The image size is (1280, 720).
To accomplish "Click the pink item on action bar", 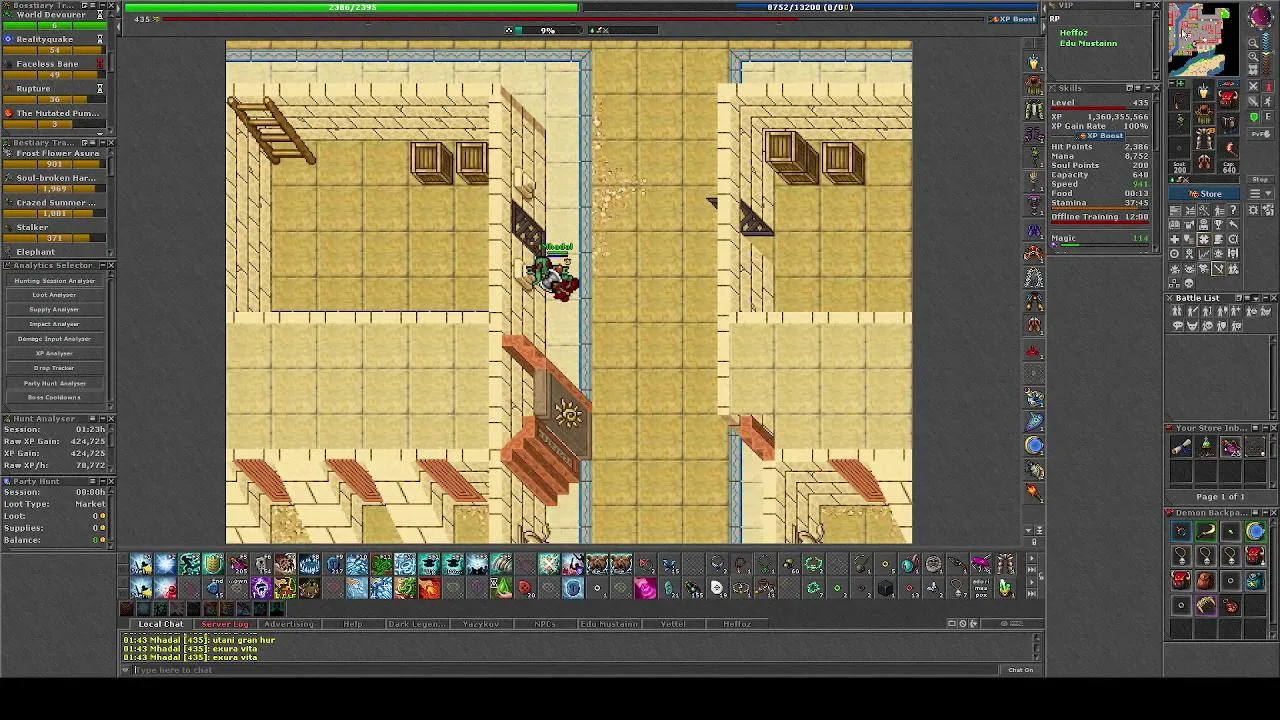I will coord(645,589).
